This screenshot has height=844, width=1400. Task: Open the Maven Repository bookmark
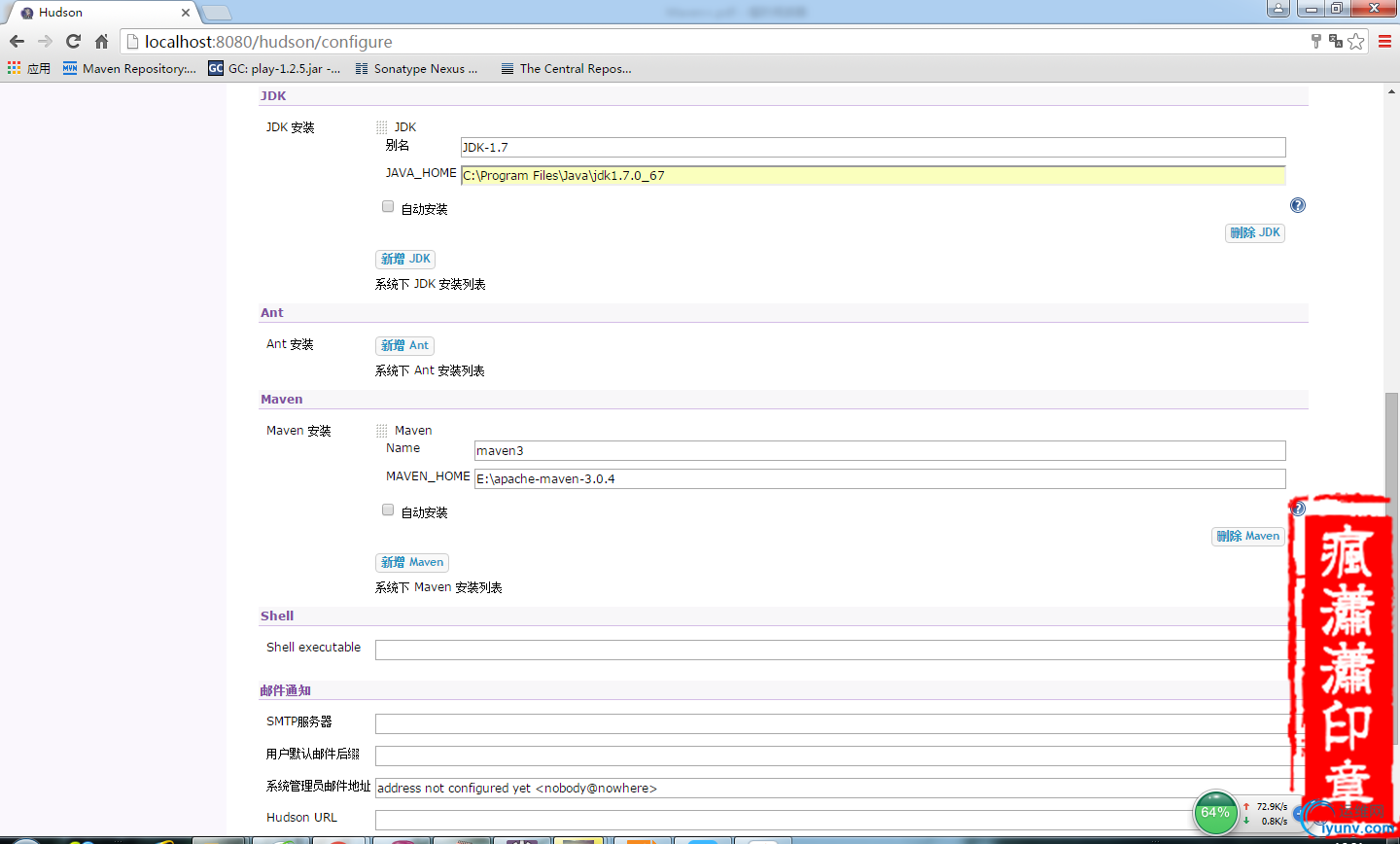pyautogui.click(x=129, y=68)
